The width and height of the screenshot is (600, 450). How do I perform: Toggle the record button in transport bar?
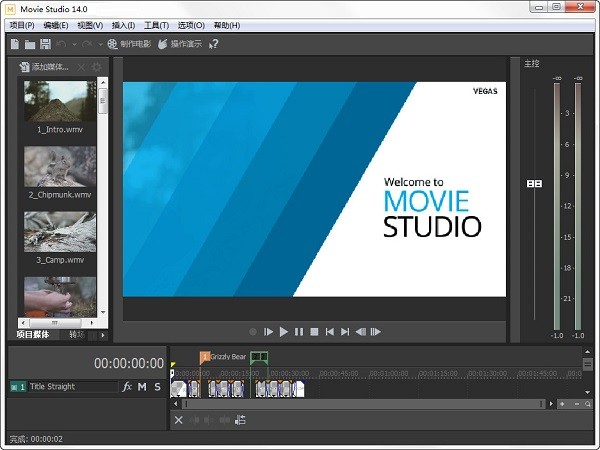[253, 331]
